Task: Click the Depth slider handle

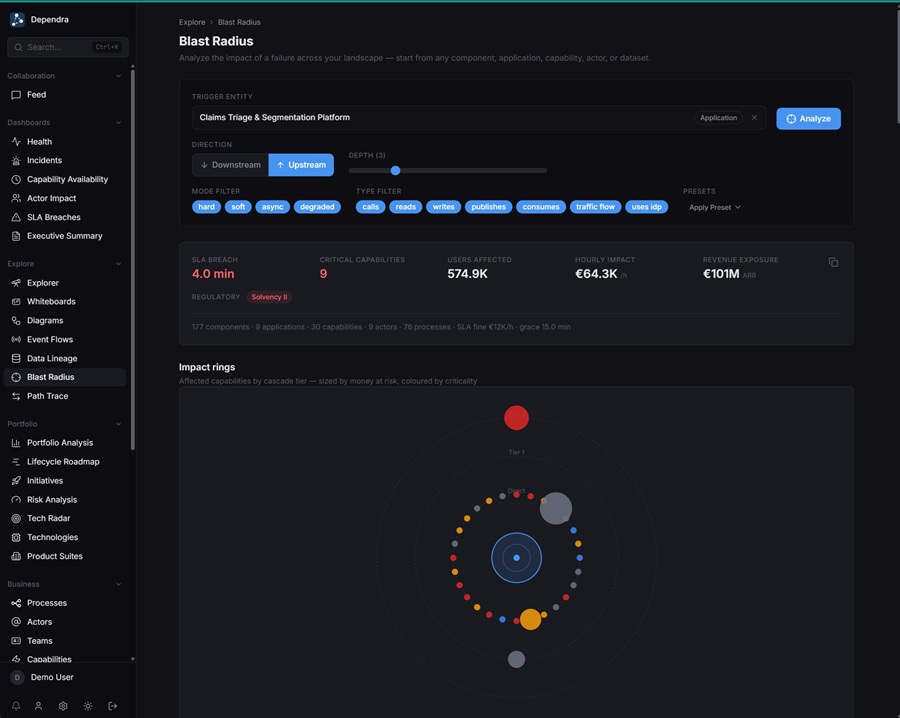Action: 395,170
